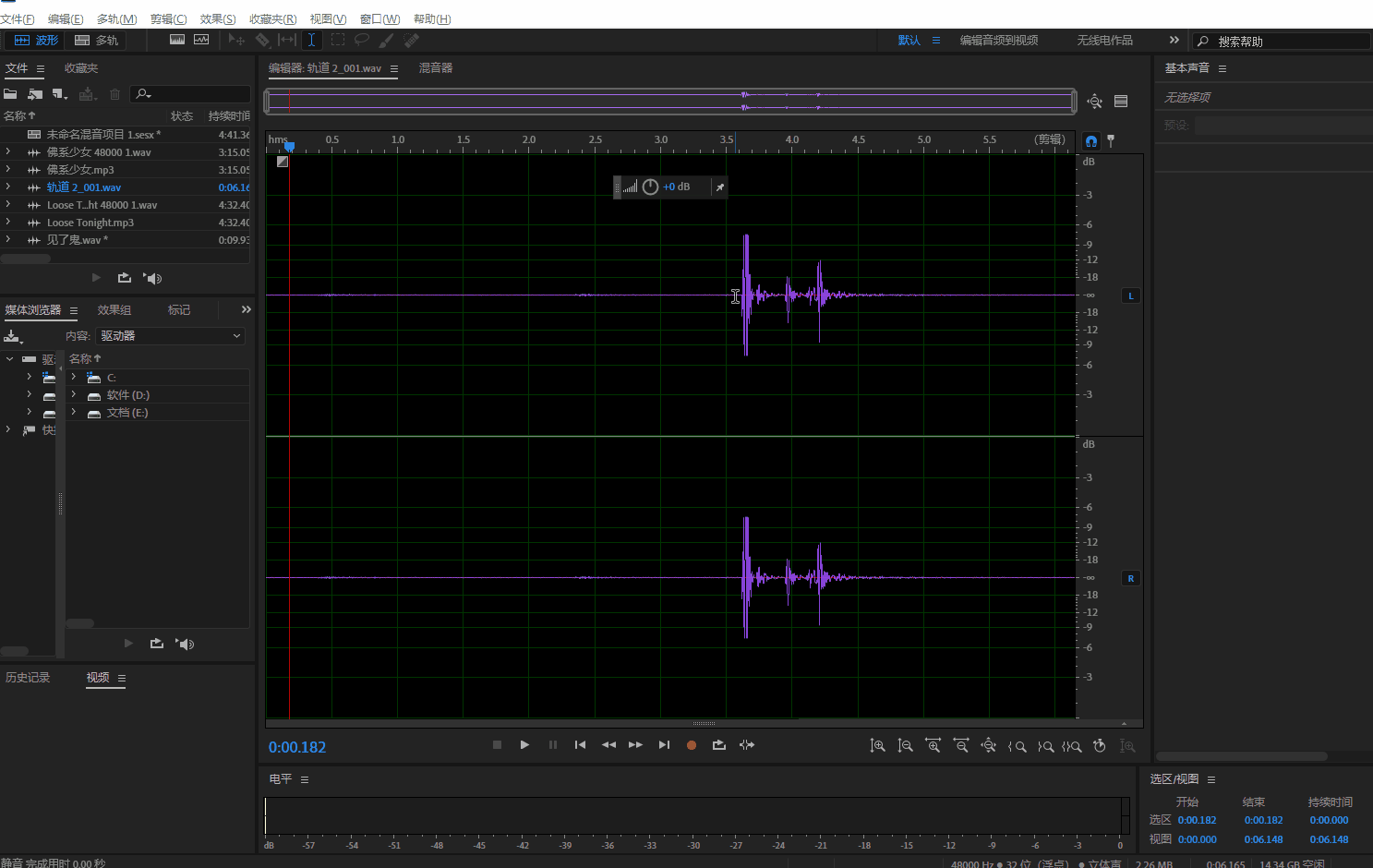Screen dimensions: 1373x868
Task: Select the Razor tool
Action: pos(263,40)
